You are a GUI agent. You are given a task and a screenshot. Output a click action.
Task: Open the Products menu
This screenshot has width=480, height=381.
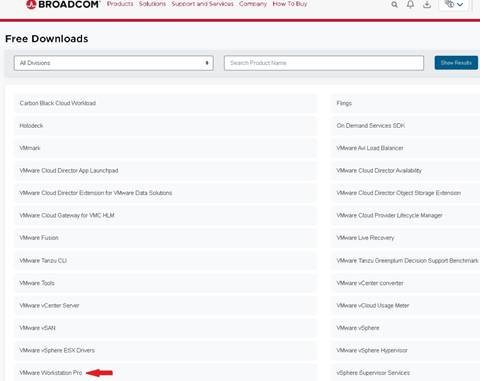click(120, 4)
